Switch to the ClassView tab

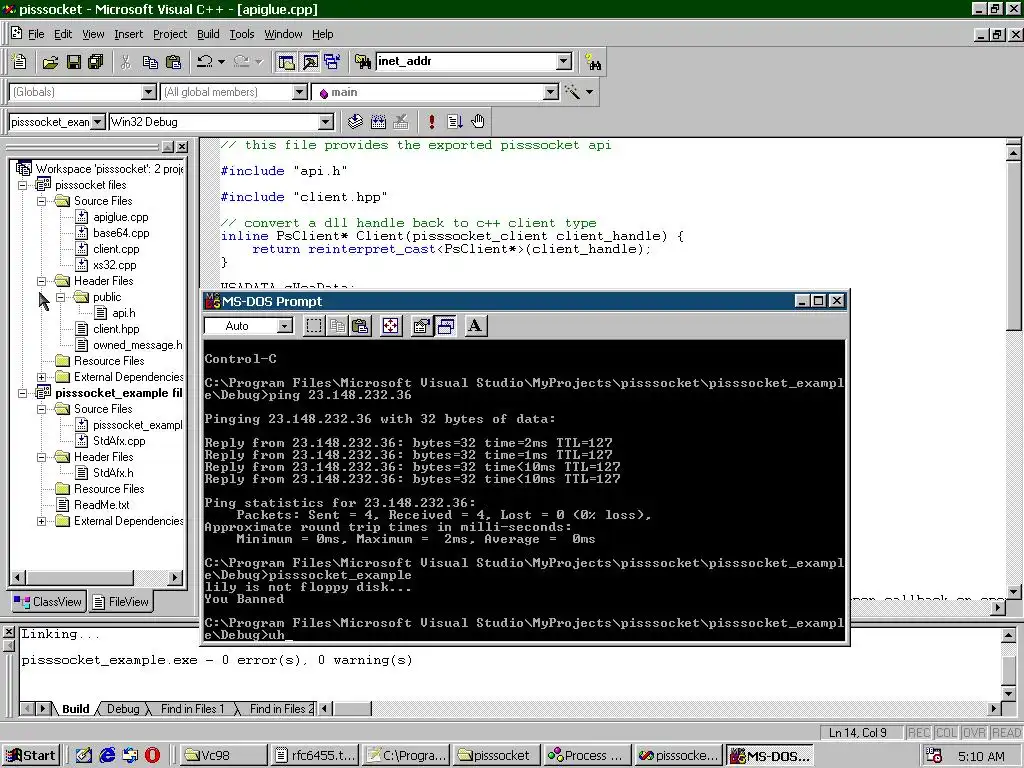coord(48,602)
